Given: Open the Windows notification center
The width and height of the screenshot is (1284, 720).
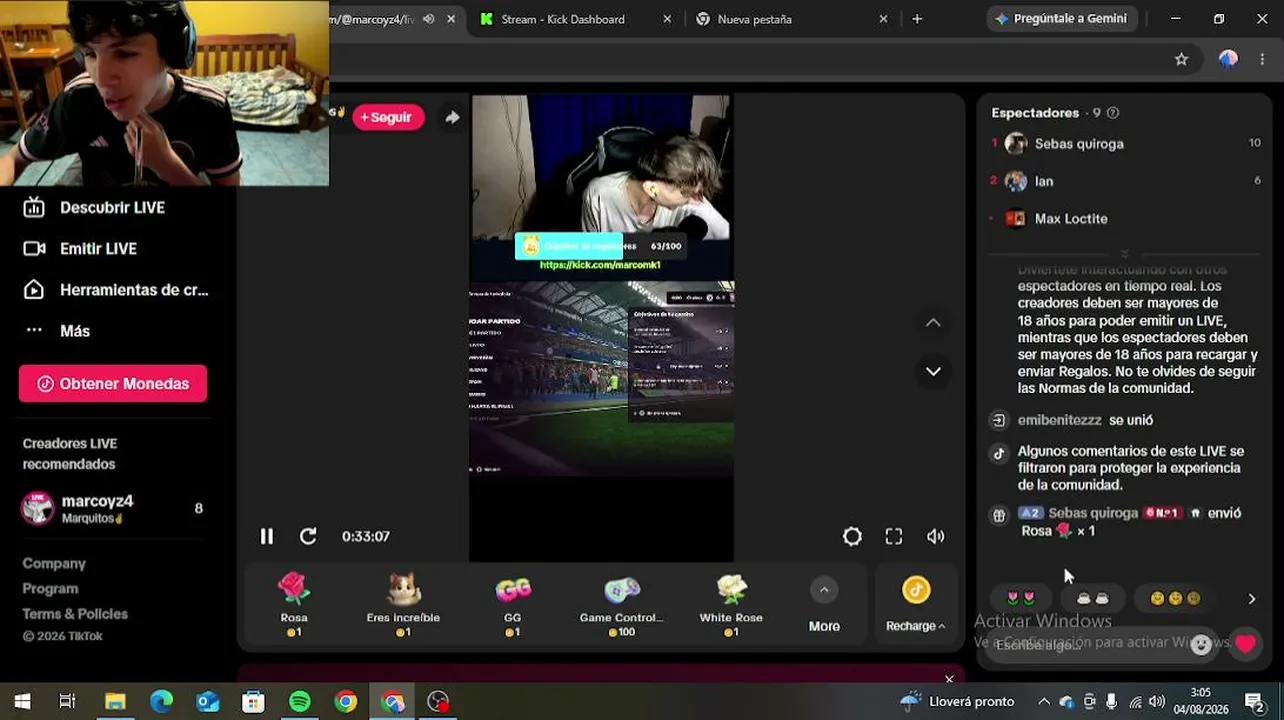Looking at the screenshot, I should coord(1254,702).
